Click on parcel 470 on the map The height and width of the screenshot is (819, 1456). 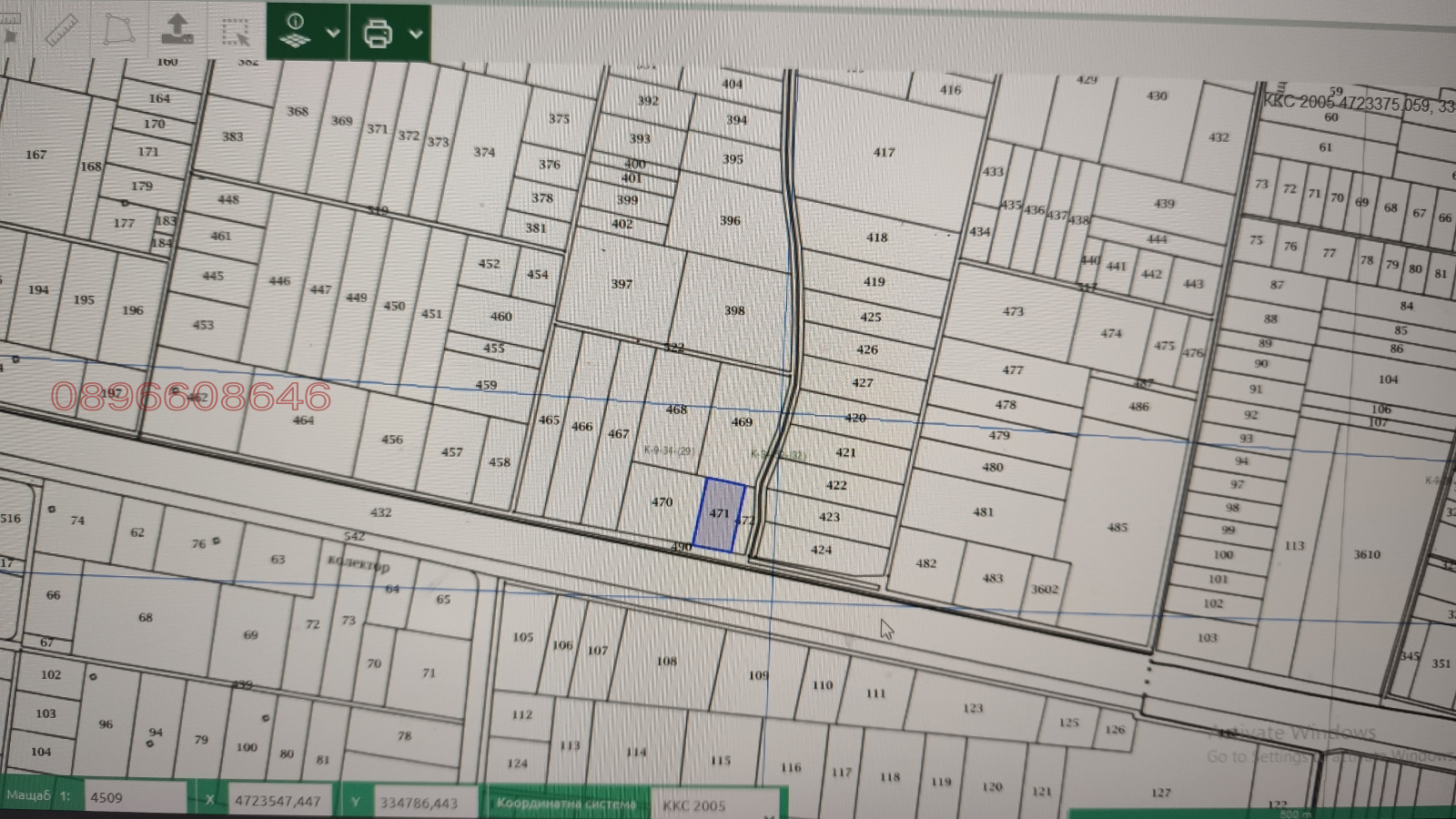(662, 501)
